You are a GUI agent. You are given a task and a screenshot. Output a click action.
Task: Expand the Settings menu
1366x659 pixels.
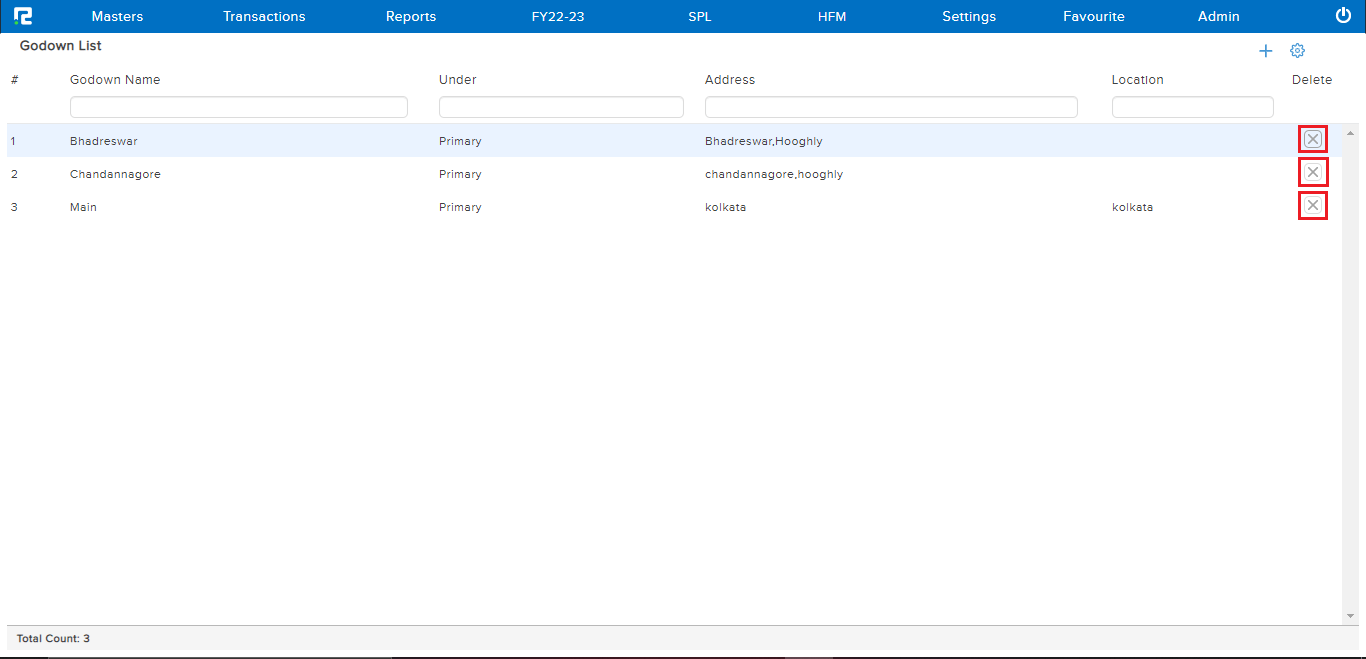click(968, 17)
